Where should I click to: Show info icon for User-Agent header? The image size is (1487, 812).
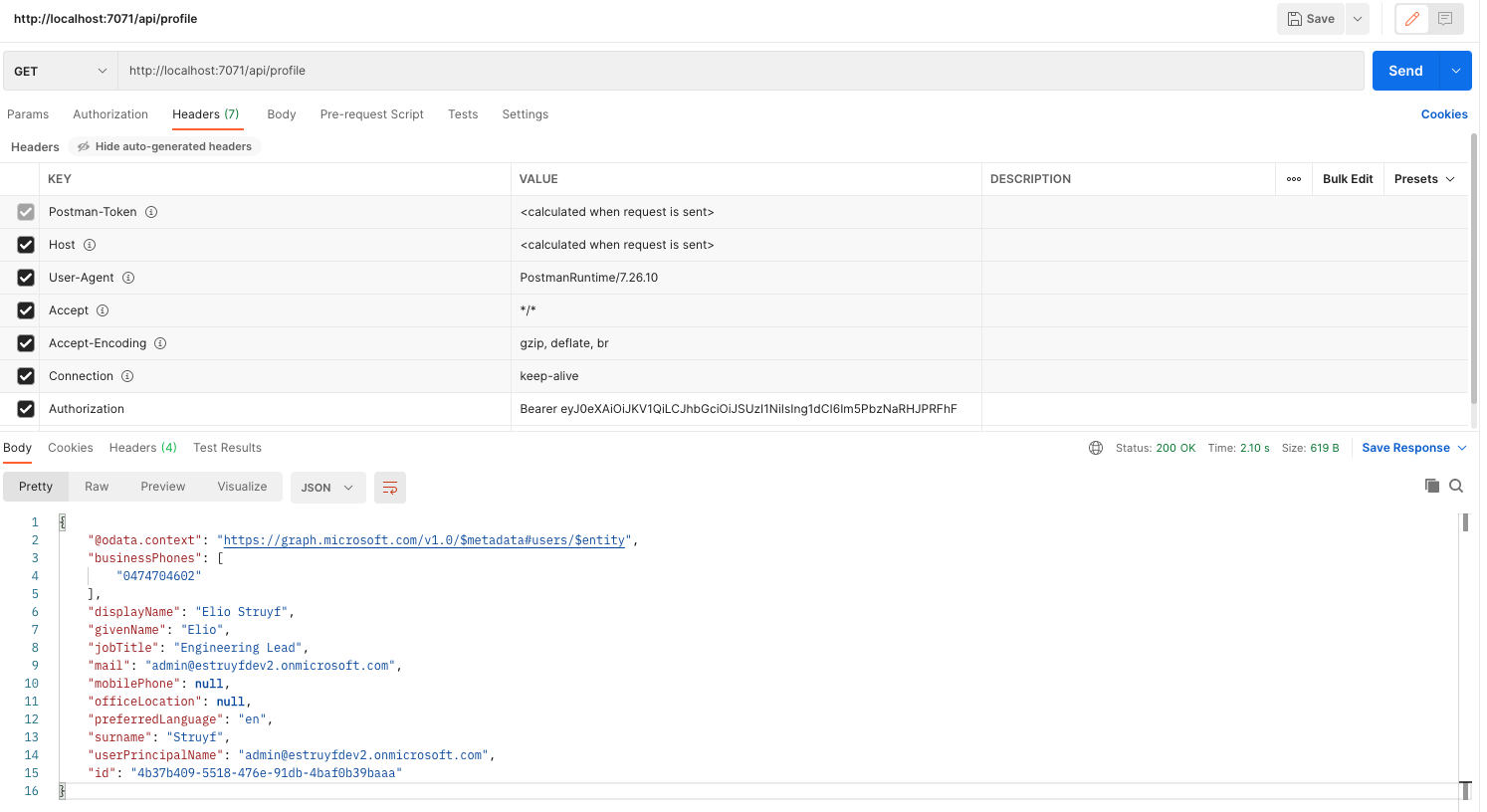(128, 278)
